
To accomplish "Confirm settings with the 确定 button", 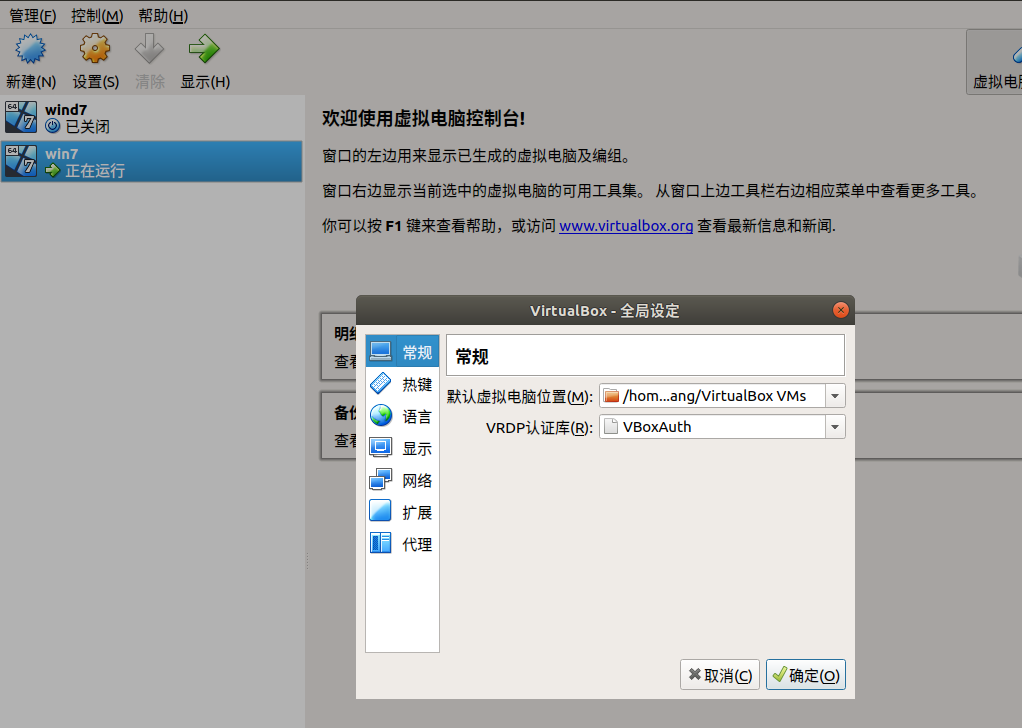I will tap(805, 674).
